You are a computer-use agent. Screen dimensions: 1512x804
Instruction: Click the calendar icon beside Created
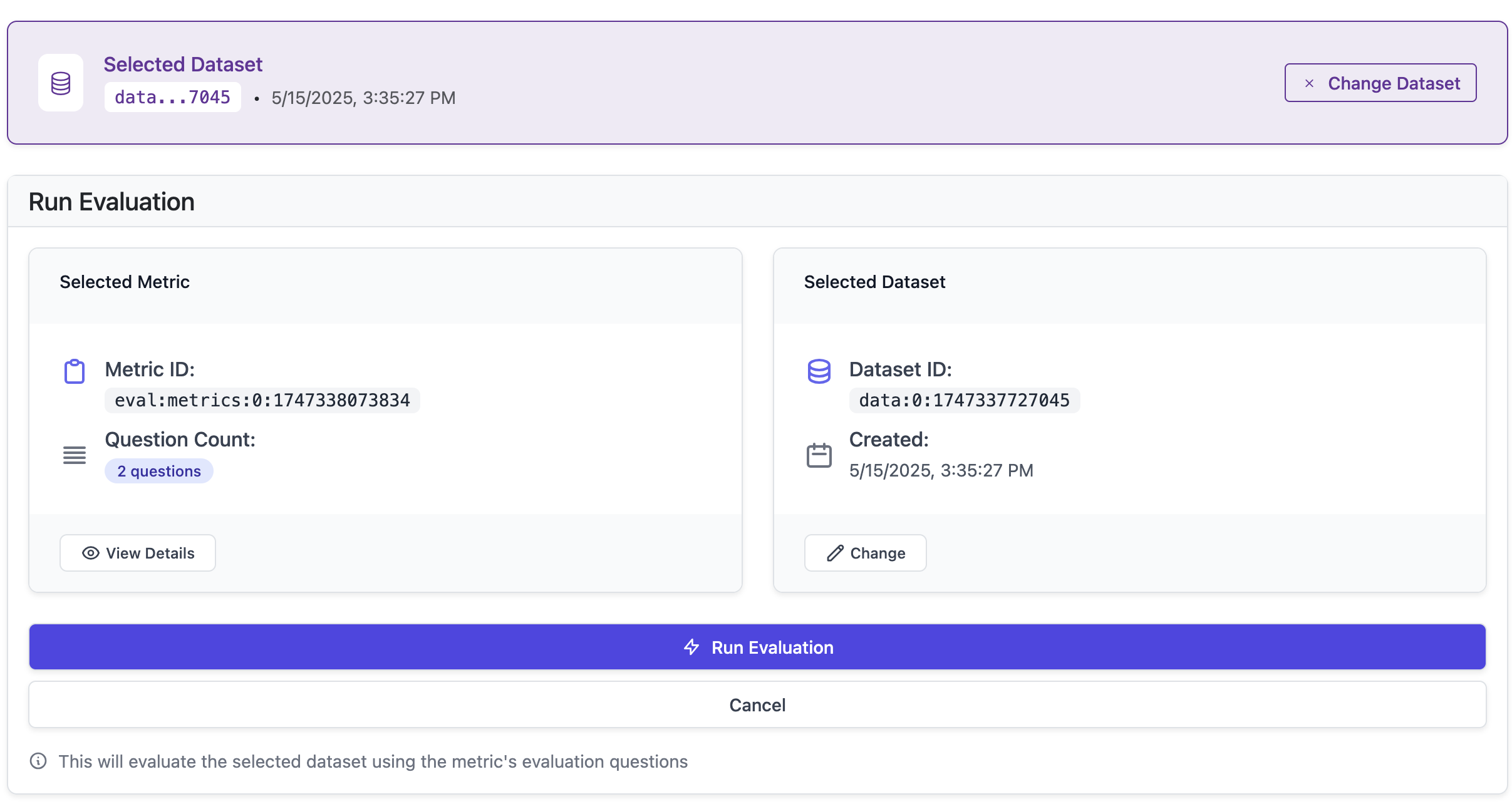coord(819,455)
